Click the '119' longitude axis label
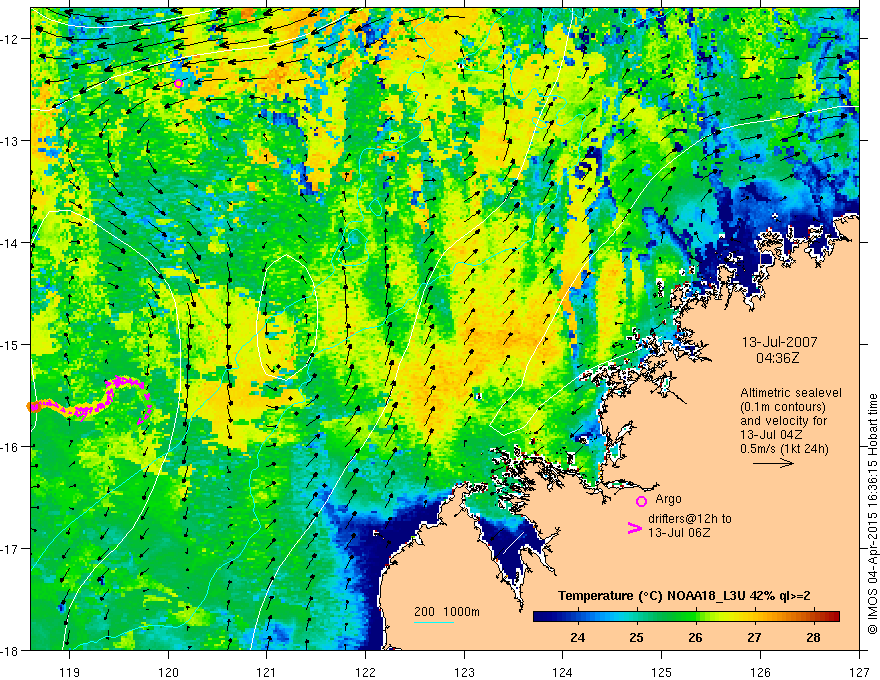Viewport: 880px width, 680px height. [70, 672]
